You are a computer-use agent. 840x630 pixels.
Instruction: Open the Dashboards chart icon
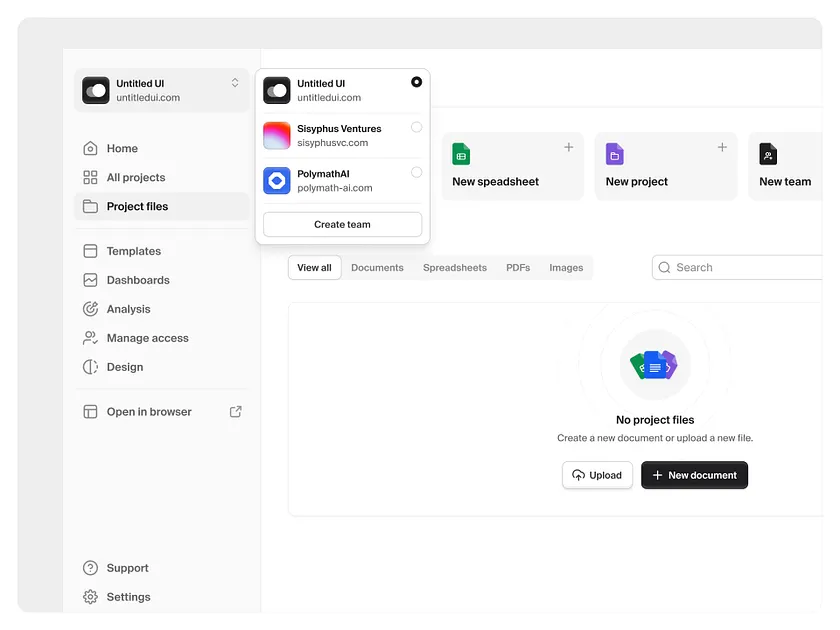click(x=90, y=280)
